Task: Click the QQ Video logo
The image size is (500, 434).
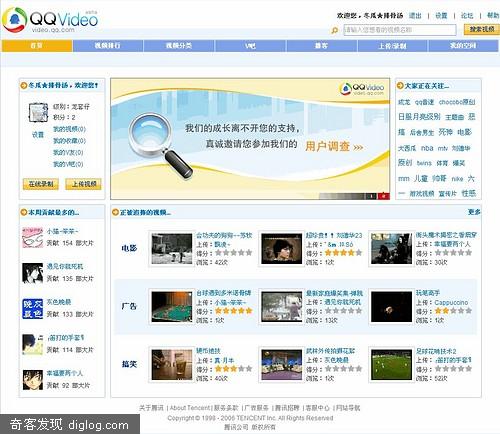Action: click(x=50, y=20)
